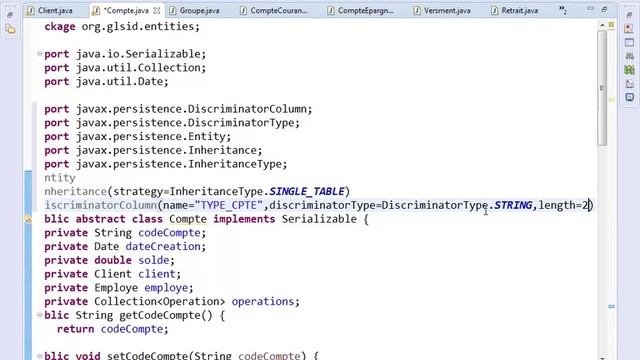Click javax.persistence.InheritanceType import
The image size is (640, 360).
[166, 164]
